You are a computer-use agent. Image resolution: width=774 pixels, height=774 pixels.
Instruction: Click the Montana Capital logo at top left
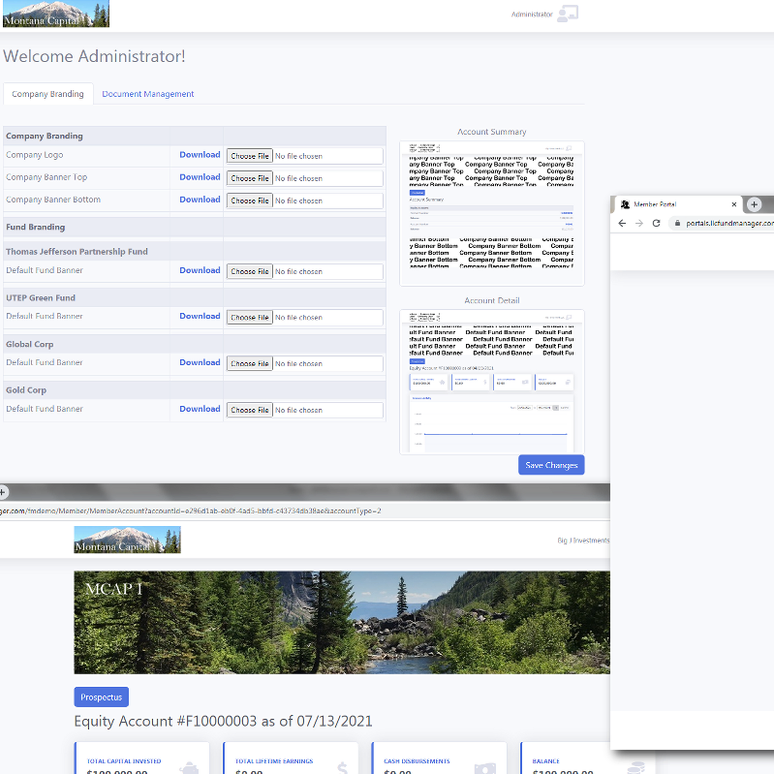tap(55, 14)
